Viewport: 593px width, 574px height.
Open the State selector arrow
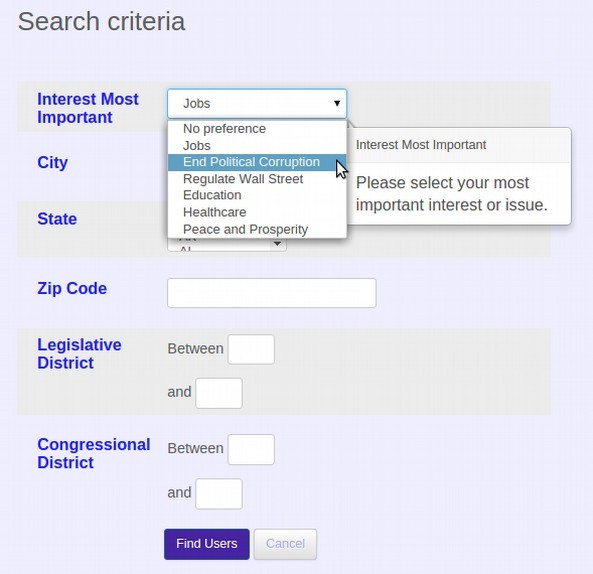(x=277, y=244)
